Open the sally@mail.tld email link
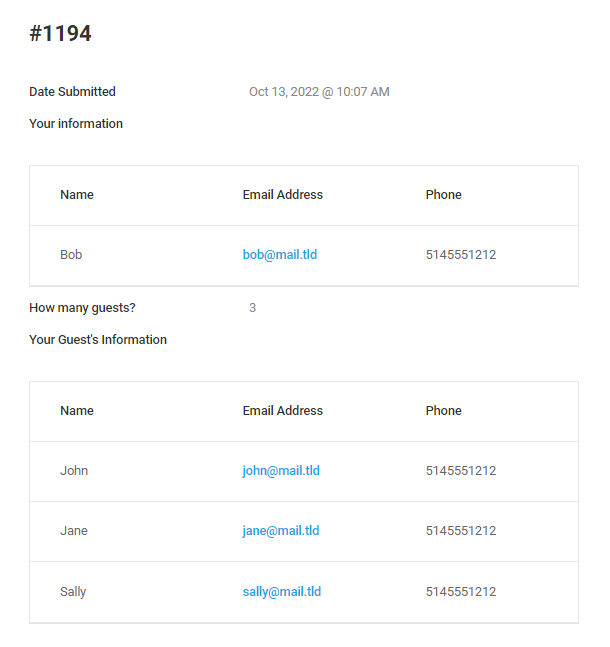This screenshot has height=647, width=610. tap(282, 592)
